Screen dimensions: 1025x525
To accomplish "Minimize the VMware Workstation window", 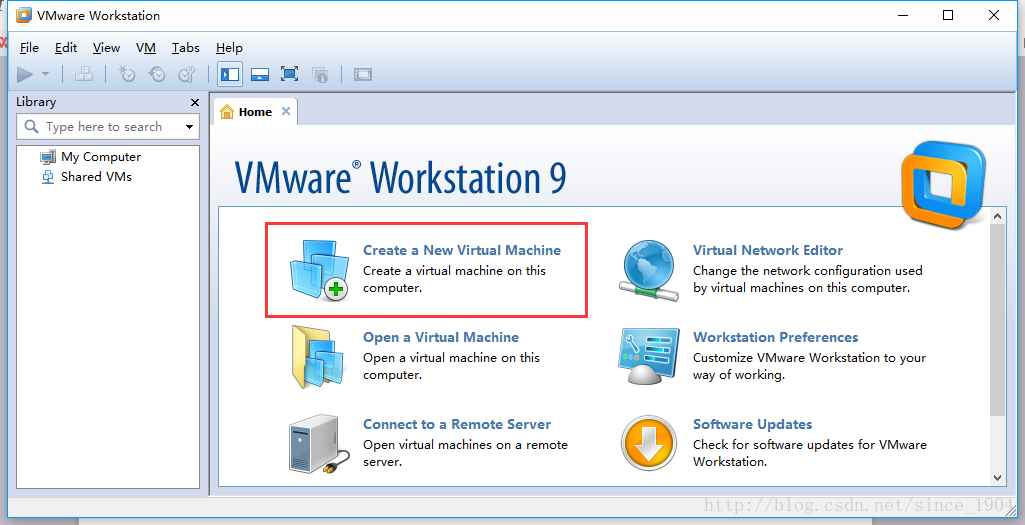I will pos(903,15).
